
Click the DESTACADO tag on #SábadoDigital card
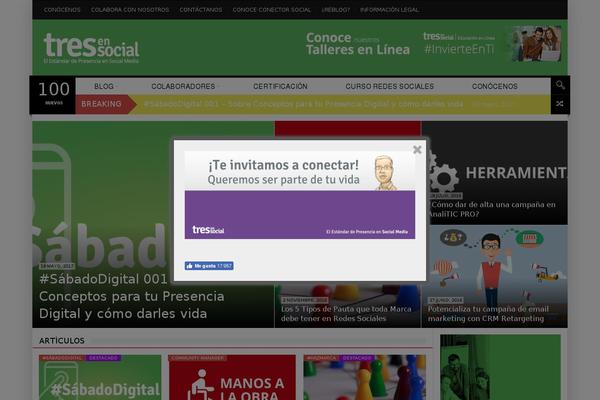(103, 358)
